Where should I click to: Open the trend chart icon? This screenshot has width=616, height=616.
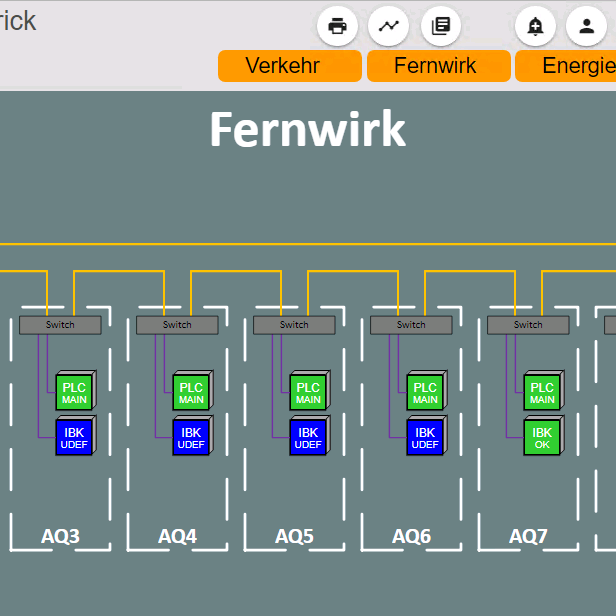388,26
